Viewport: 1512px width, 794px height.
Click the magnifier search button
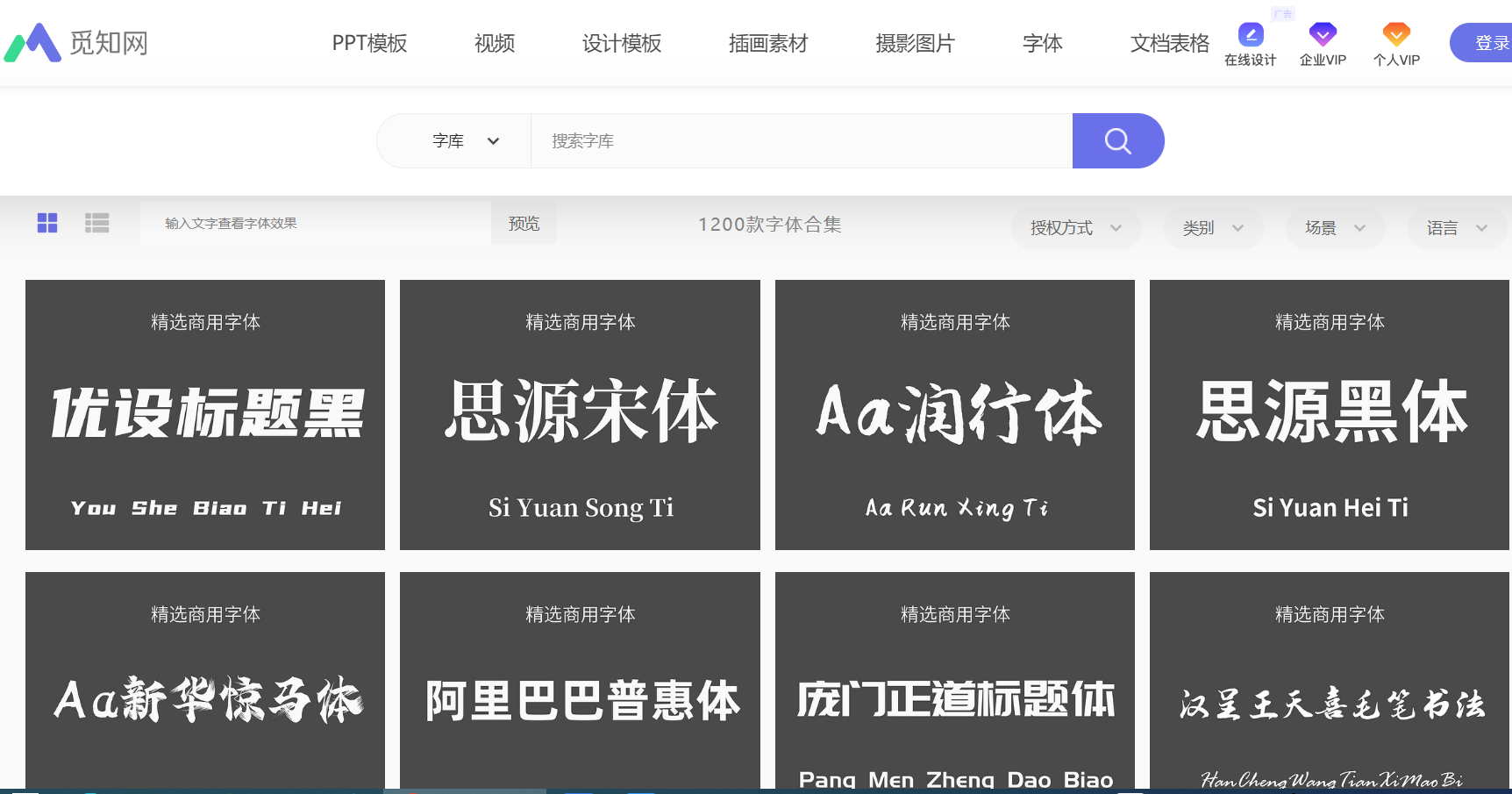tap(1117, 140)
